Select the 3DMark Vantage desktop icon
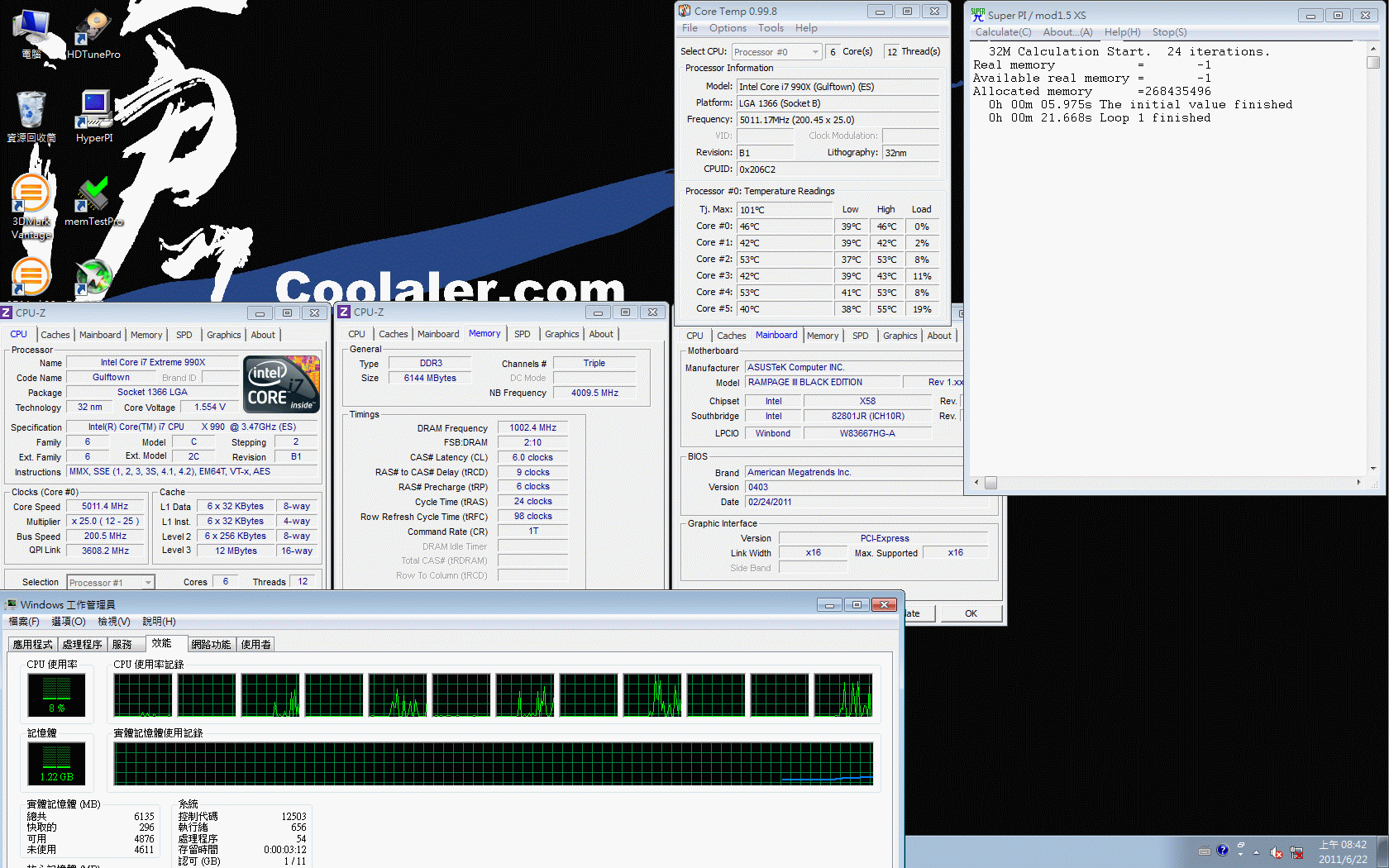 click(31, 207)
